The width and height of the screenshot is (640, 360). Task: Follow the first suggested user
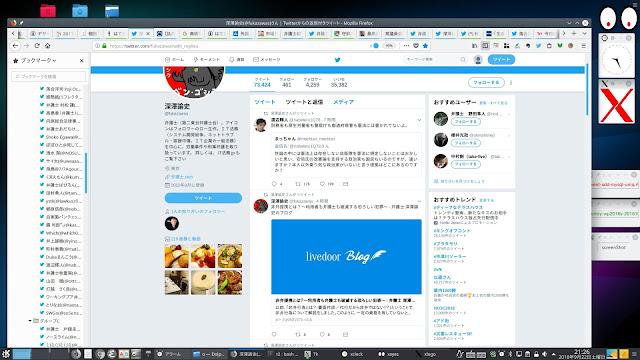(466, 122)
